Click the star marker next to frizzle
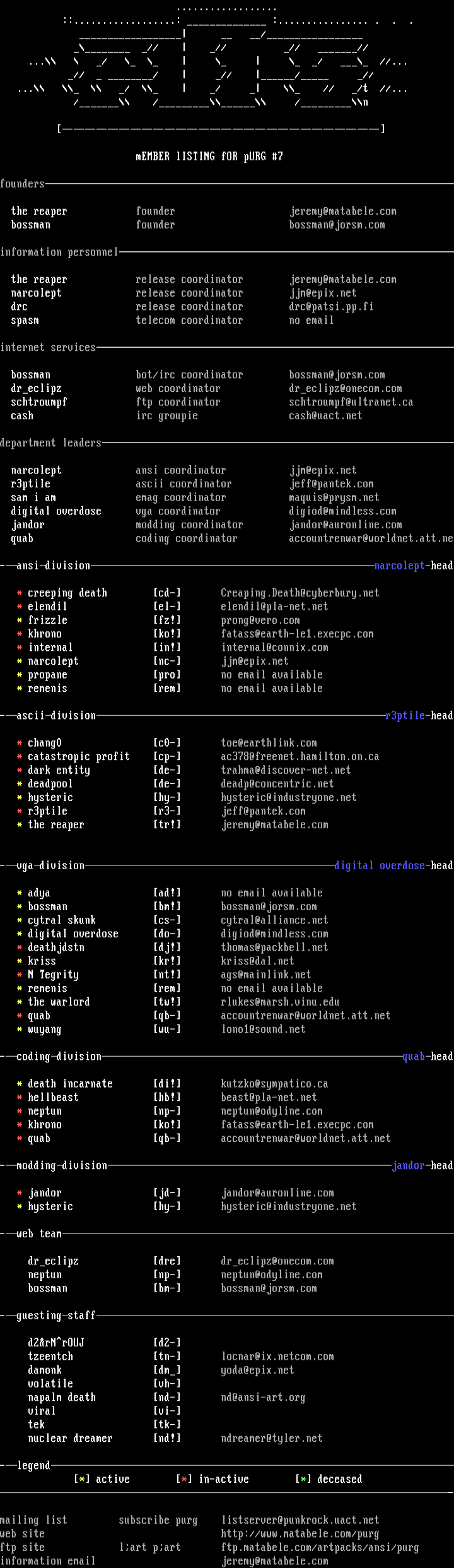The height and width of the screenshot is (1568, 454). 20,621
